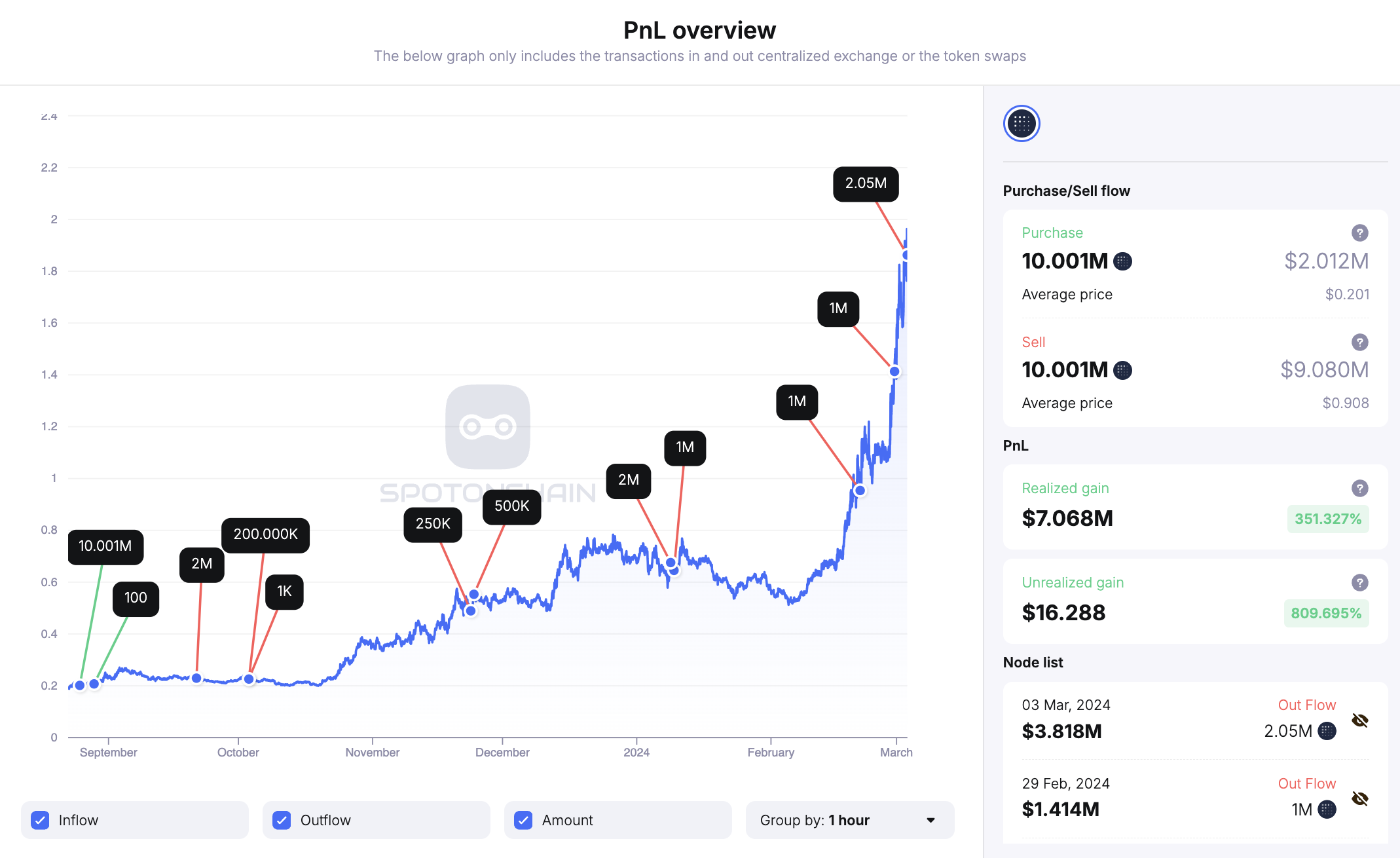Viewport: 1400px width, 858px height.
Task: Open the Unrealized gain help tooltip icon
Action: tap(1359, 582)
